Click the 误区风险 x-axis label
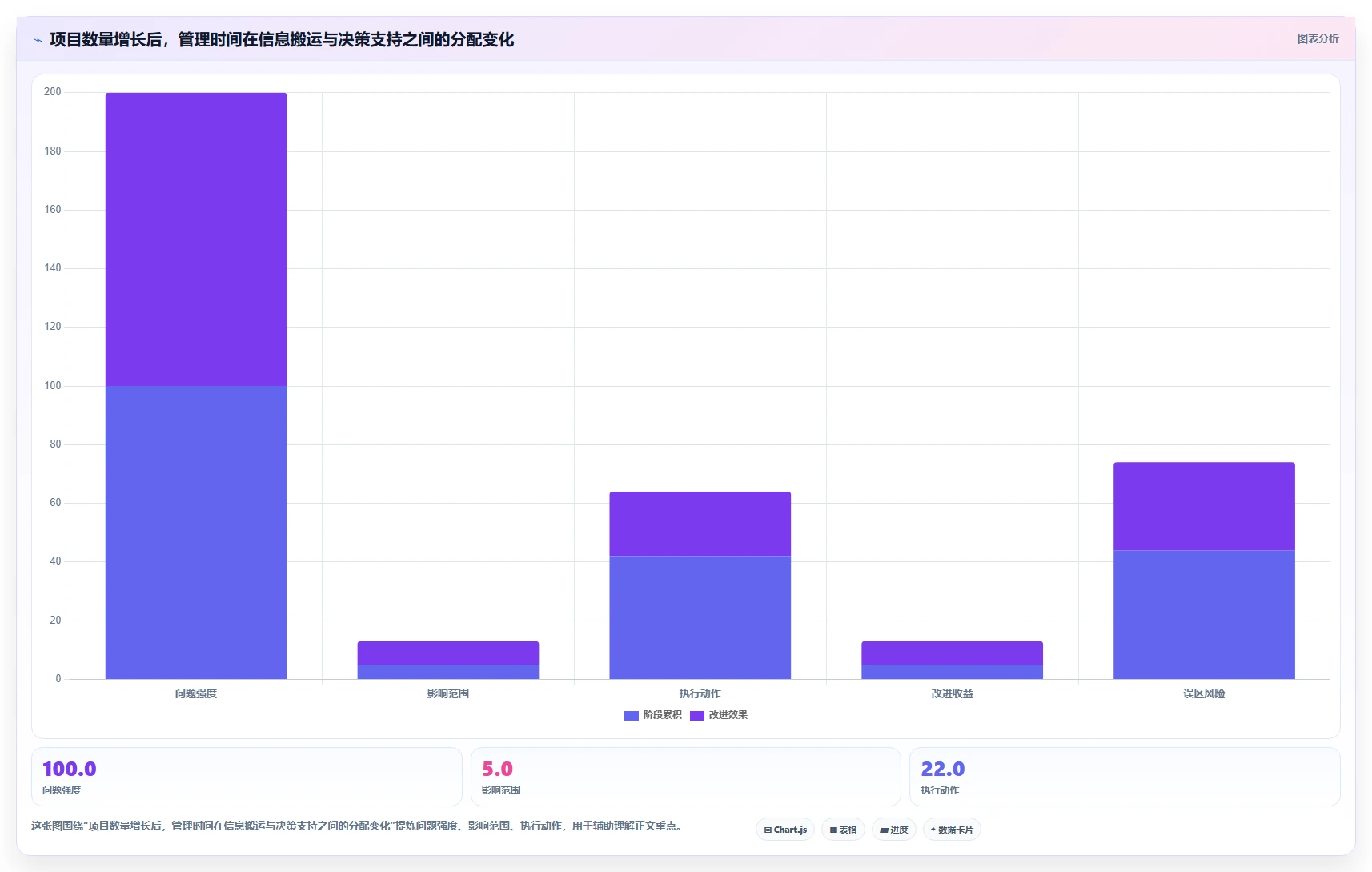 pyautogui.click(x=1204, y=693)
